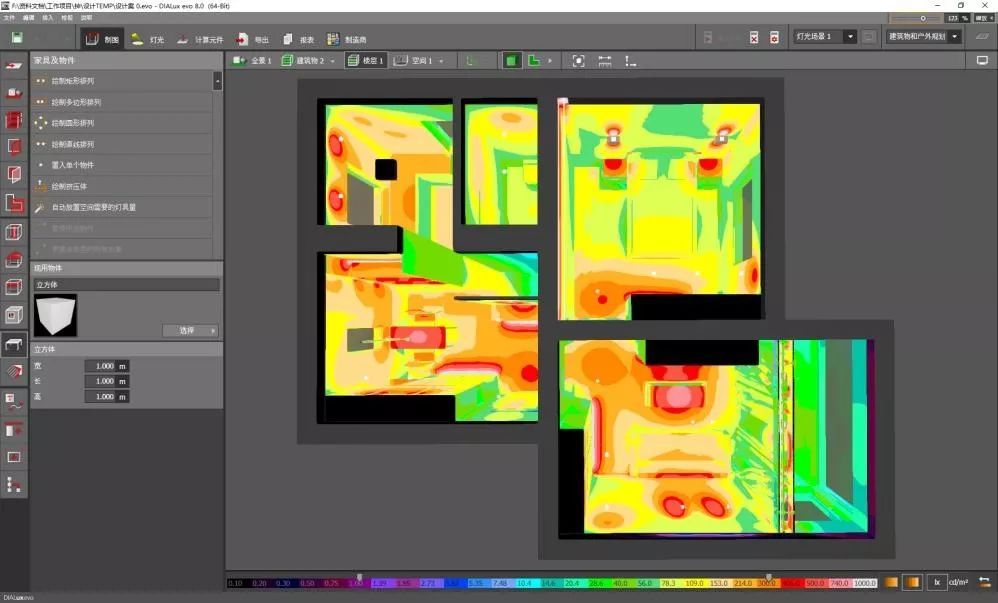
Task: Open the 导出 export mode
Action: point(253,39)
